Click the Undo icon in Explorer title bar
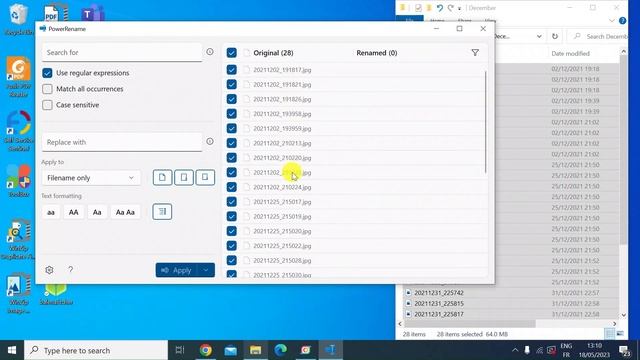Viewport: 640px width, 360px height. (440, 8)
